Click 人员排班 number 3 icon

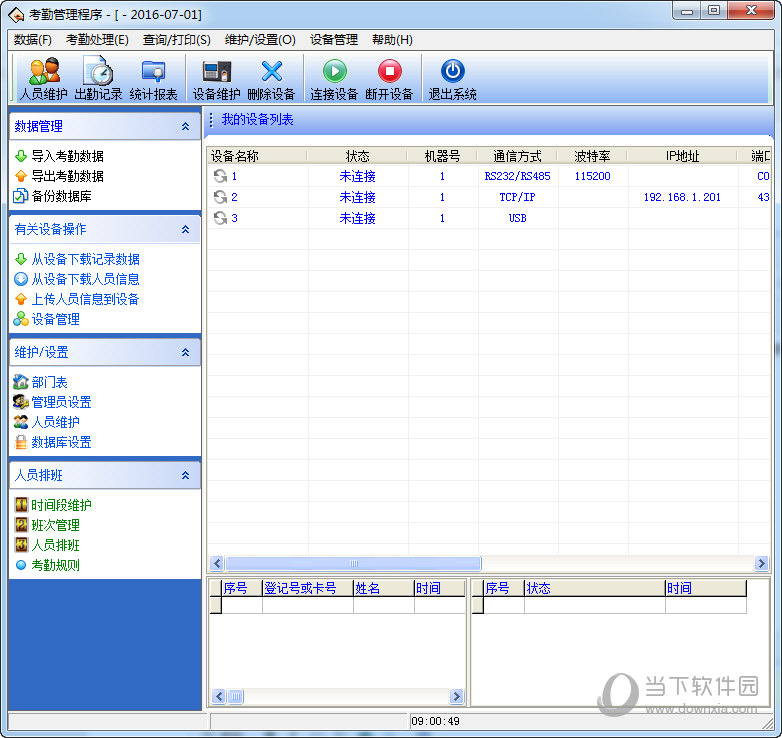tap(21, 545)
